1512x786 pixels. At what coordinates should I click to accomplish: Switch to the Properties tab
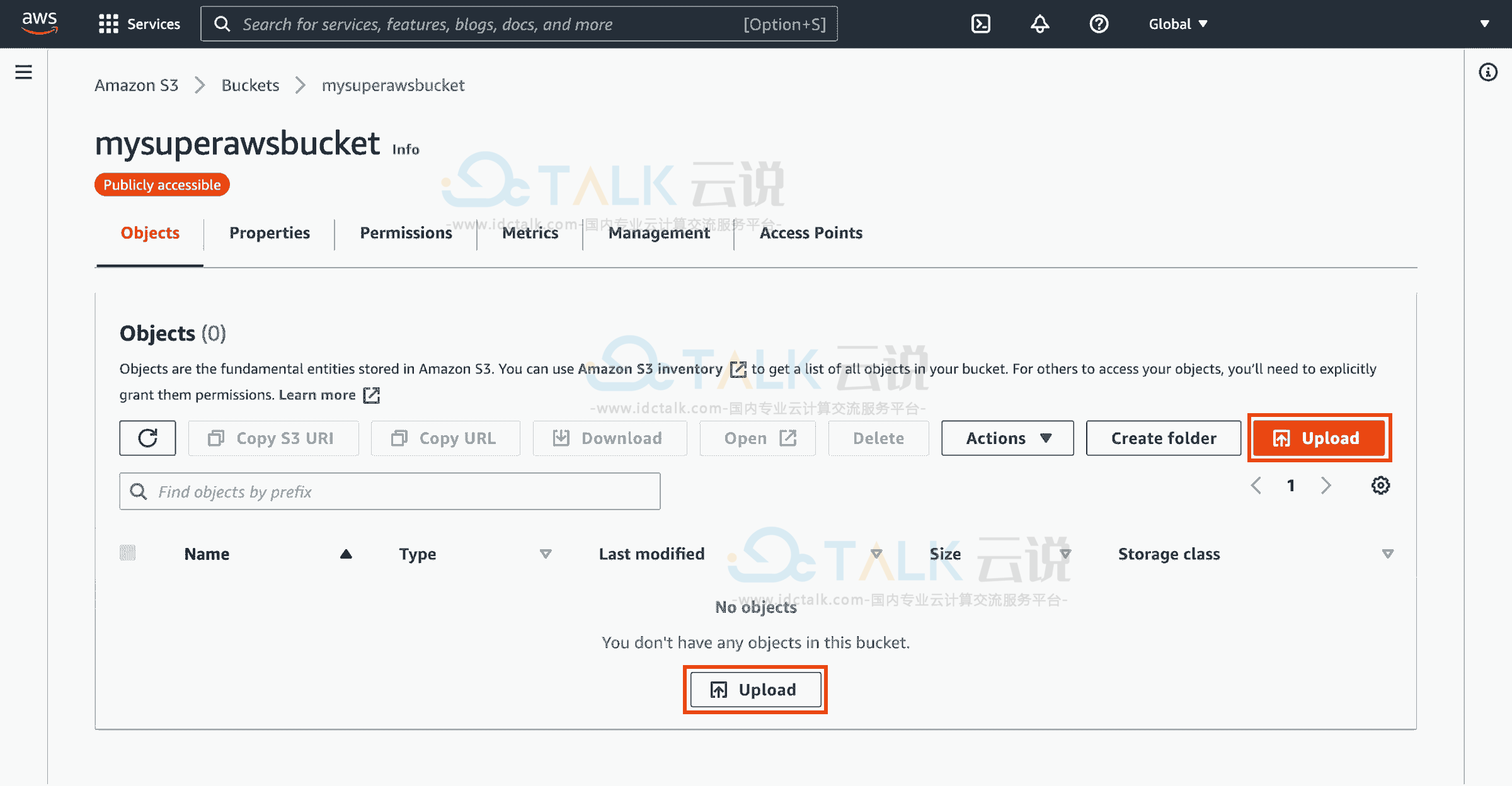tap(270, 232)
